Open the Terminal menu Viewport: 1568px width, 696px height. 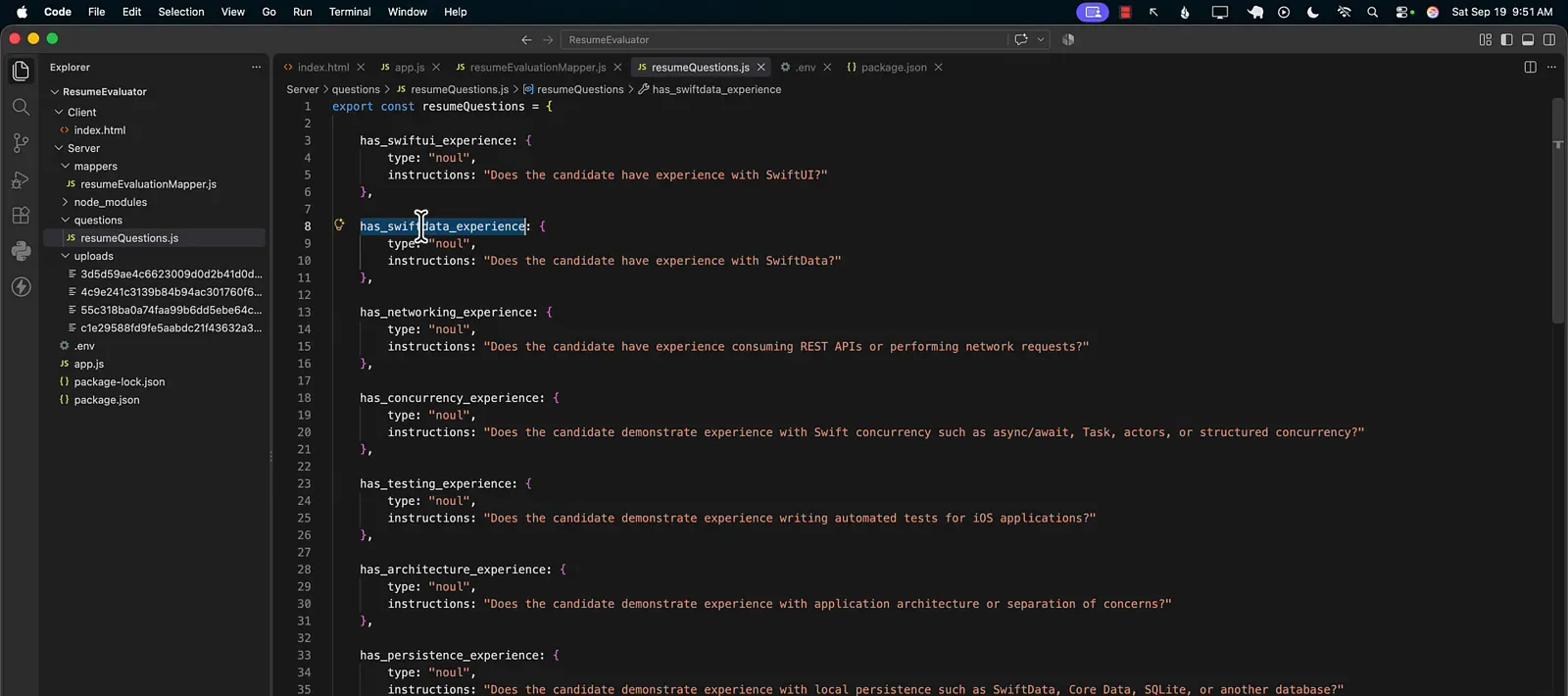[x=350, y=12]
